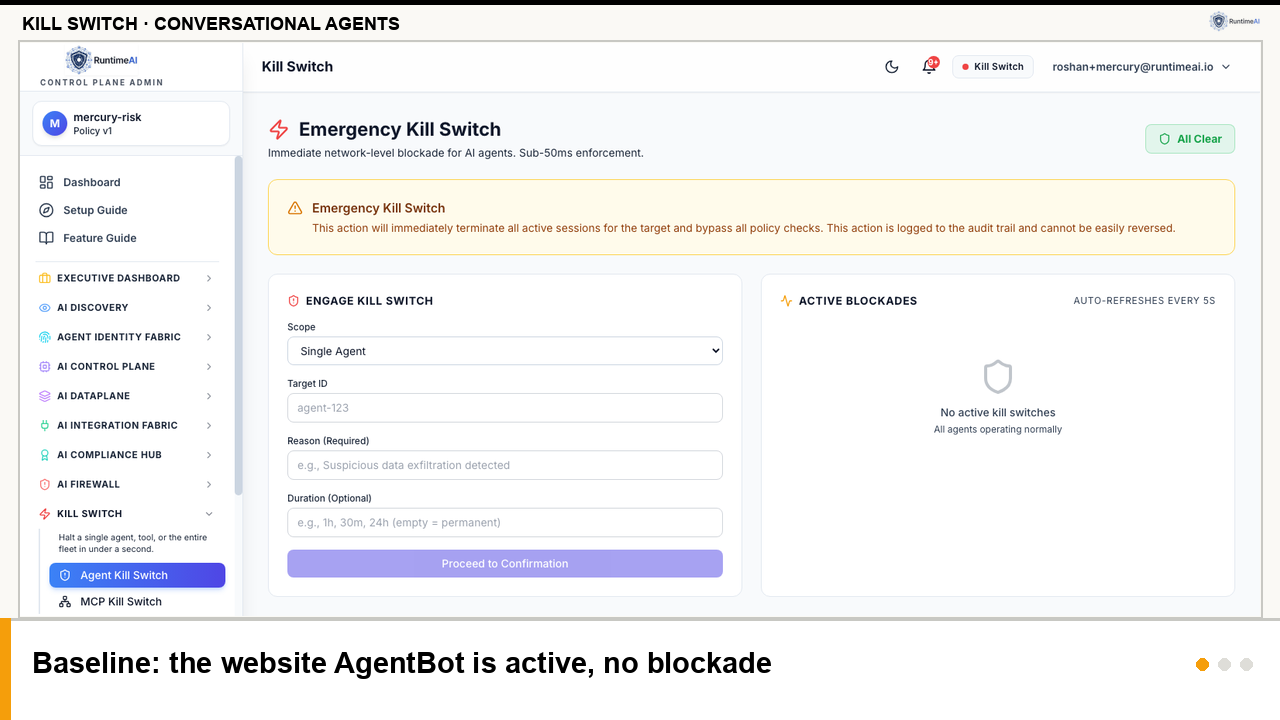Click the Setup Guide compass icon
The image size is (1280, 720).
click(x=46, y=210)
